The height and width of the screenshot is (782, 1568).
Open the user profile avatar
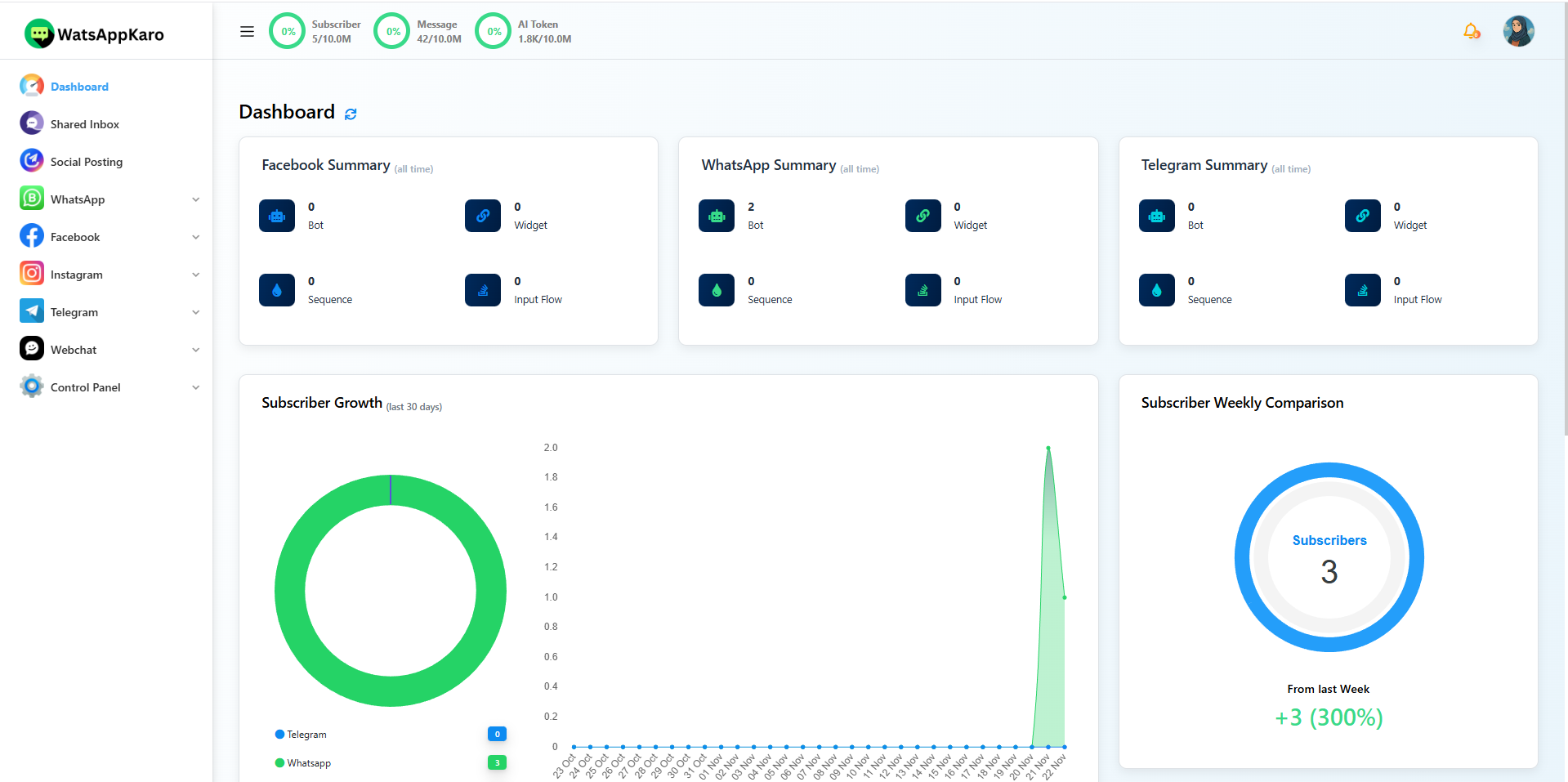[1519, 31]
